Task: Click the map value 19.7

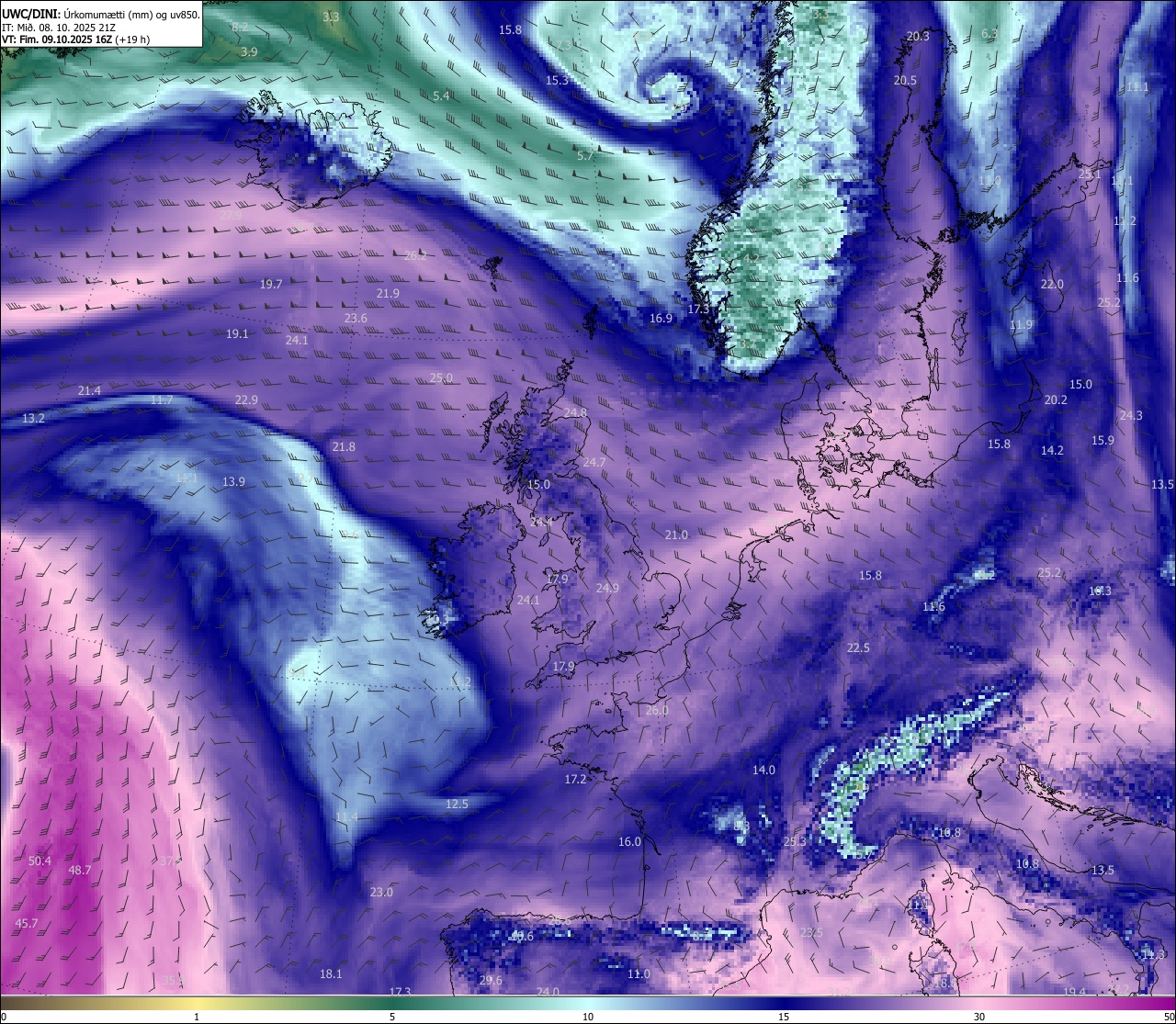Action: [271, 285]
